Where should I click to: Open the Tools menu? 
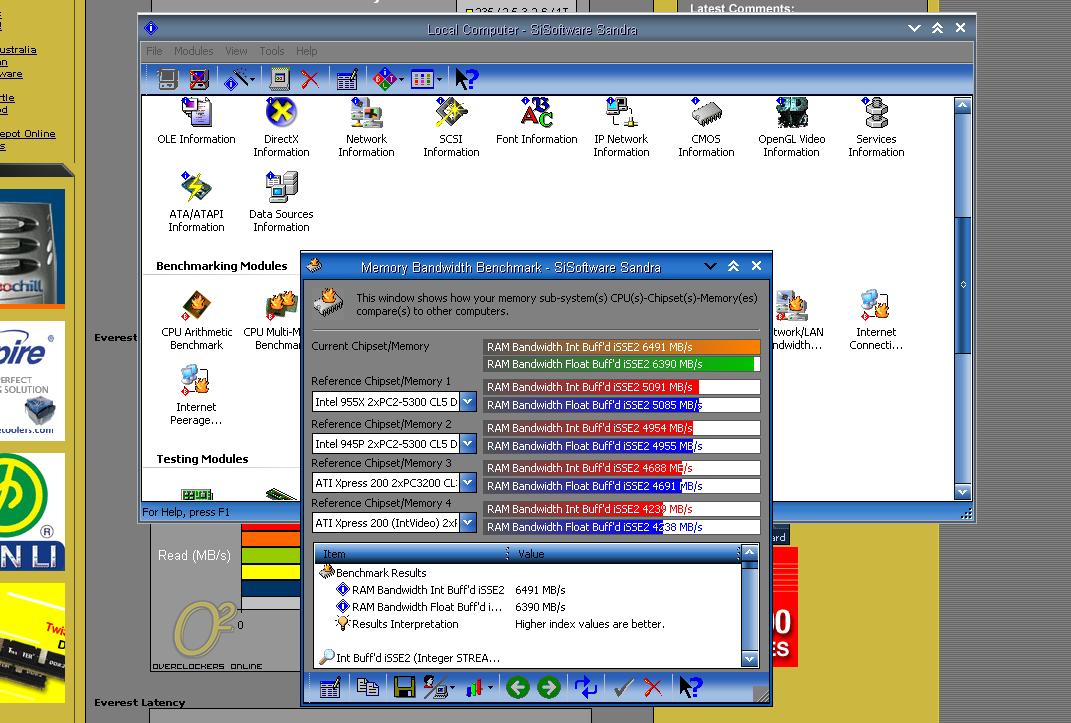tap(272, 51)
